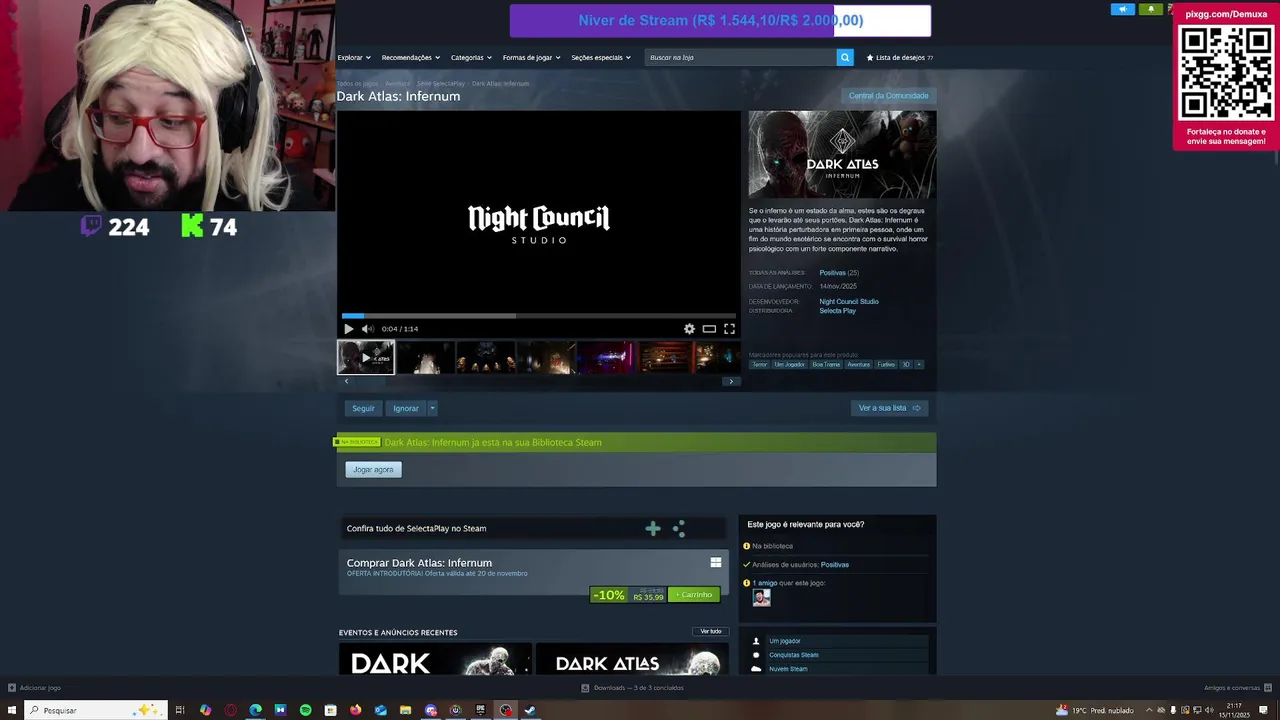The height and width of the screenshot is (720, 1280).
Task: Click the Ignorar button
Action: click(406, 408)
